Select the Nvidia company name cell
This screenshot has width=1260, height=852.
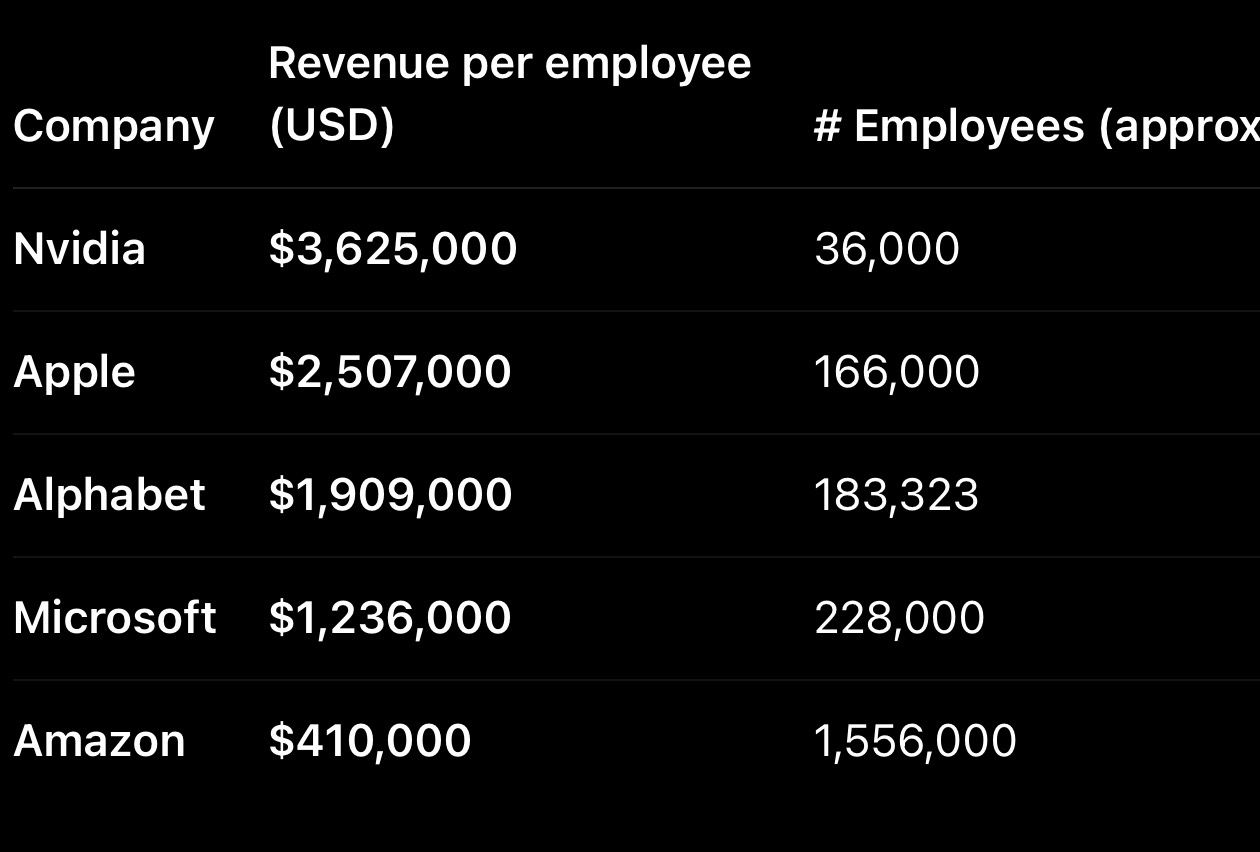pos(80,248)
